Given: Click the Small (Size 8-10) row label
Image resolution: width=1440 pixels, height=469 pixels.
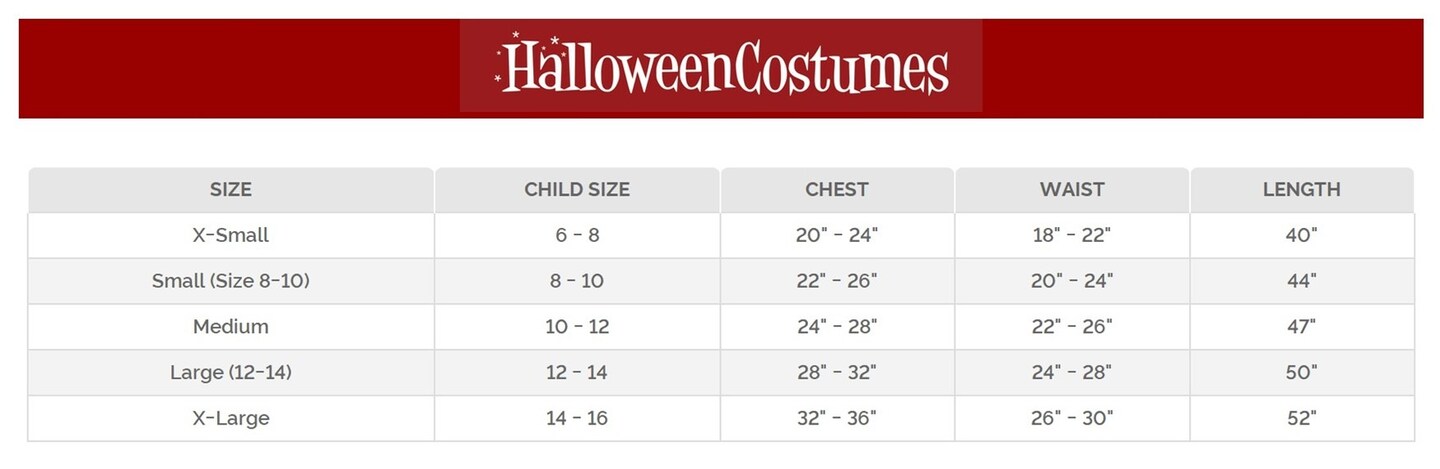Looking at the screenshot, I should [231, 281].
